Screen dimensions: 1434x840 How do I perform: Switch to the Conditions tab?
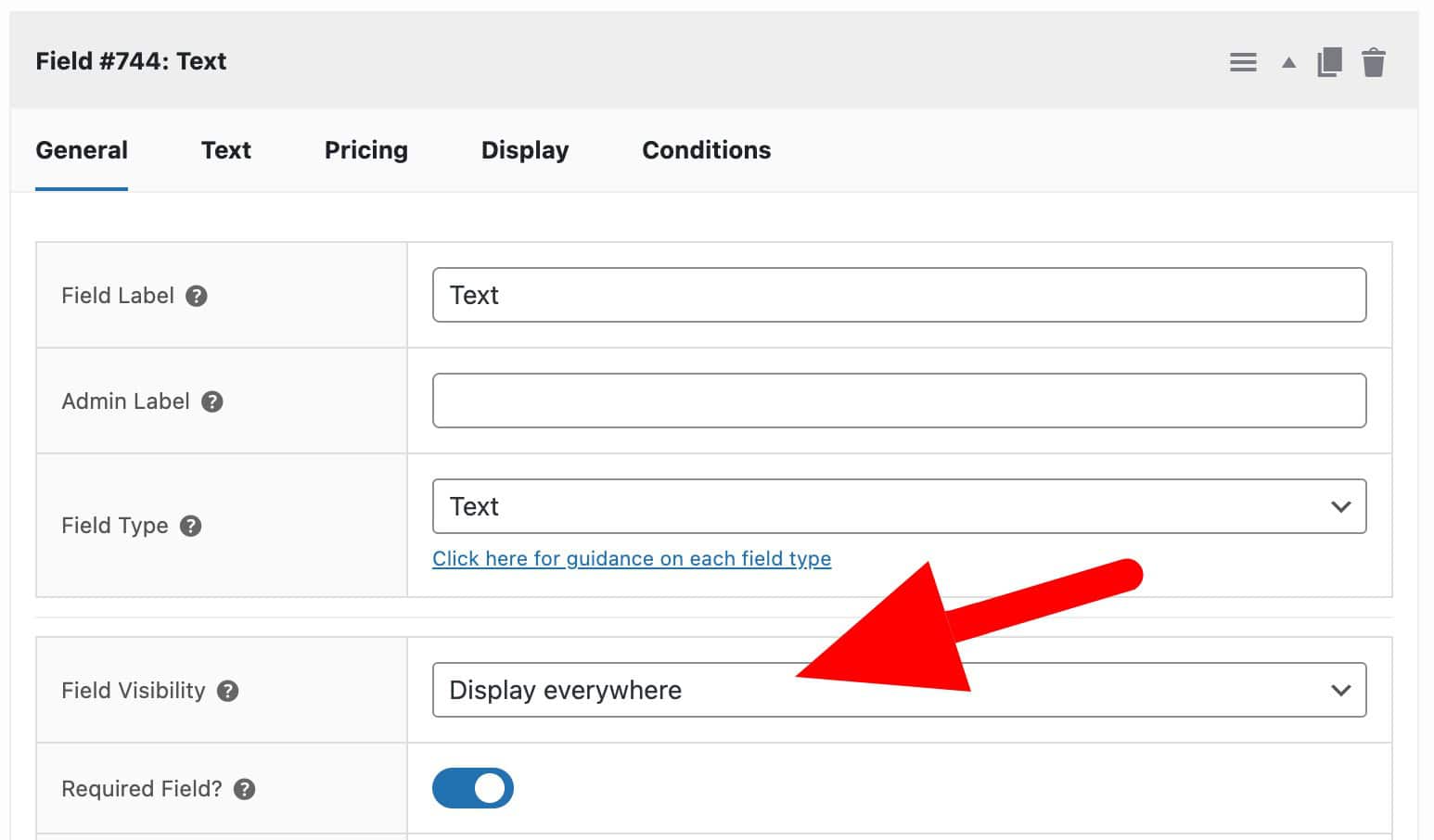click(x=706, y=150)
